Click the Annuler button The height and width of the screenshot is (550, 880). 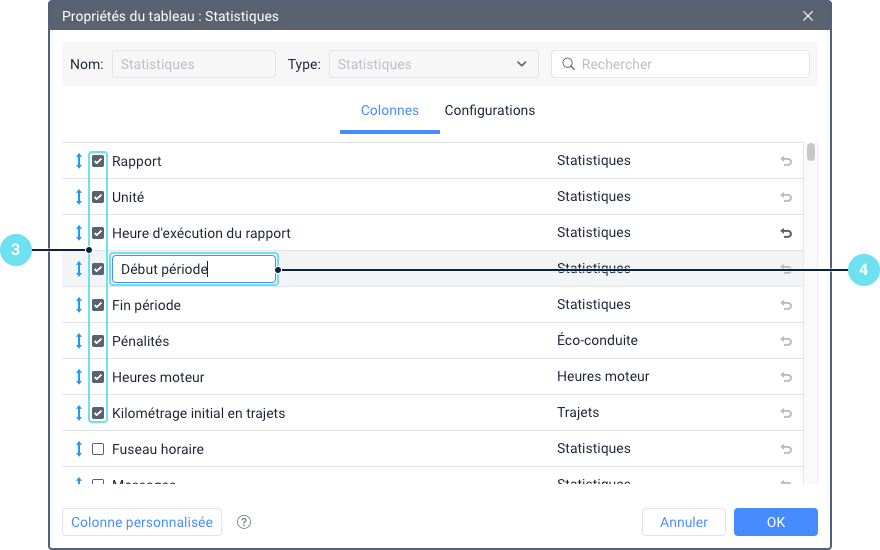684,522
